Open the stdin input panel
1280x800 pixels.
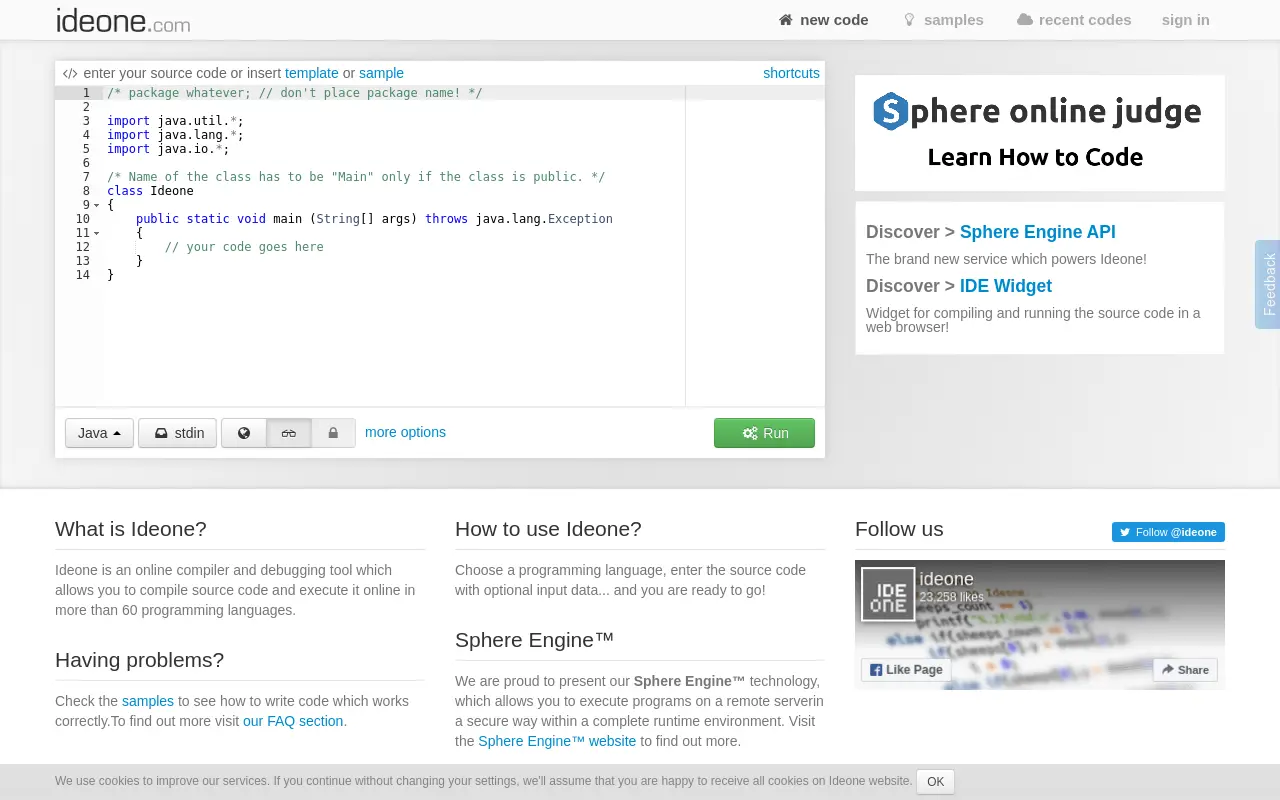(x=177, y=433)
